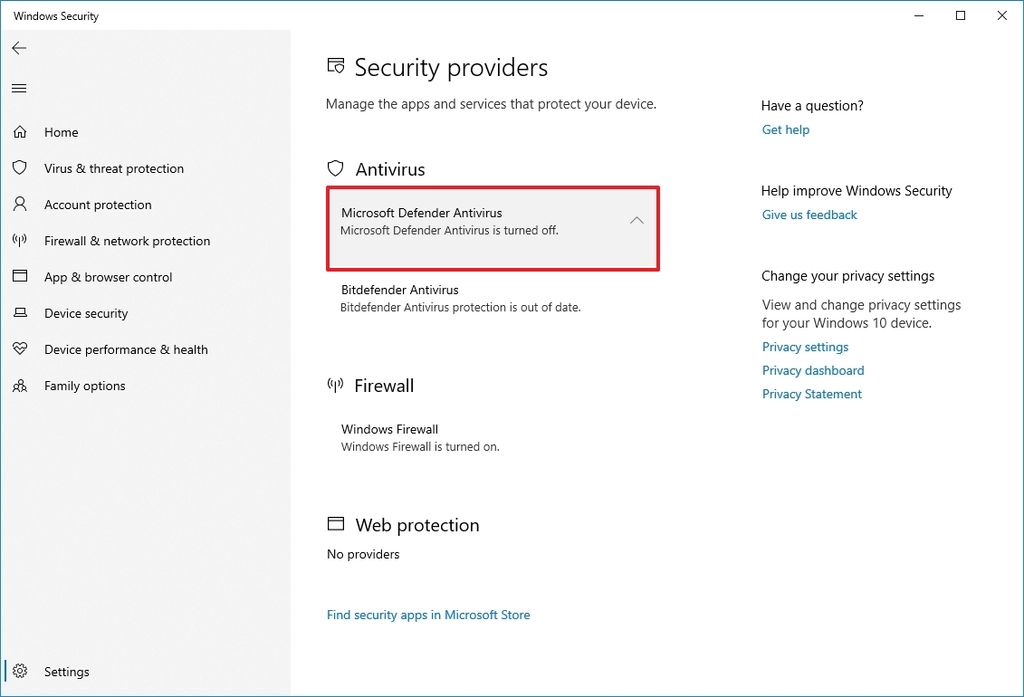Click Get help link
1024x697 pixels.
[x=785, y=129]
